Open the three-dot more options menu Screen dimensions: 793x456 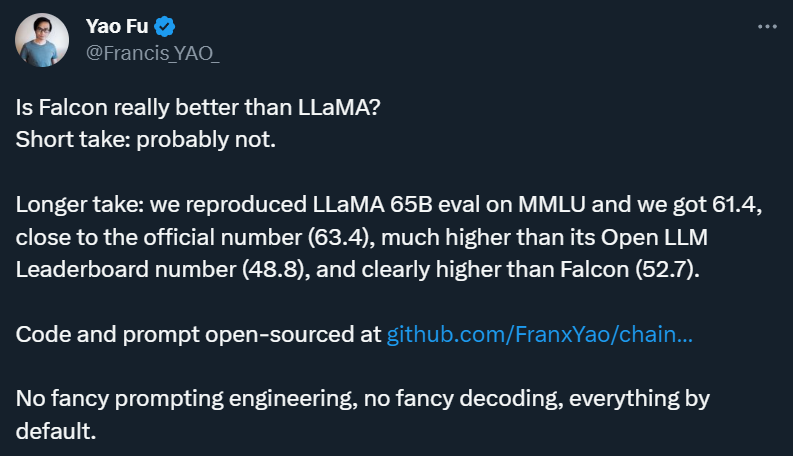coord(767,26)
